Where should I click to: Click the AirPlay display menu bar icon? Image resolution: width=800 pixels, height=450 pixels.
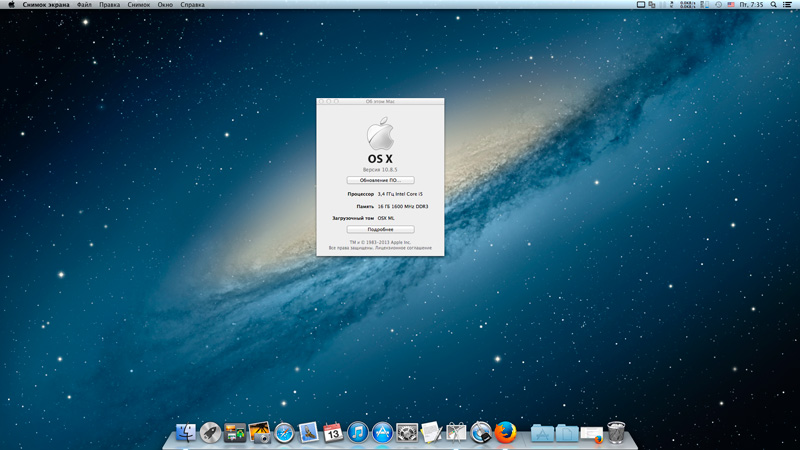pyautogui.click(x=641, y=5)
